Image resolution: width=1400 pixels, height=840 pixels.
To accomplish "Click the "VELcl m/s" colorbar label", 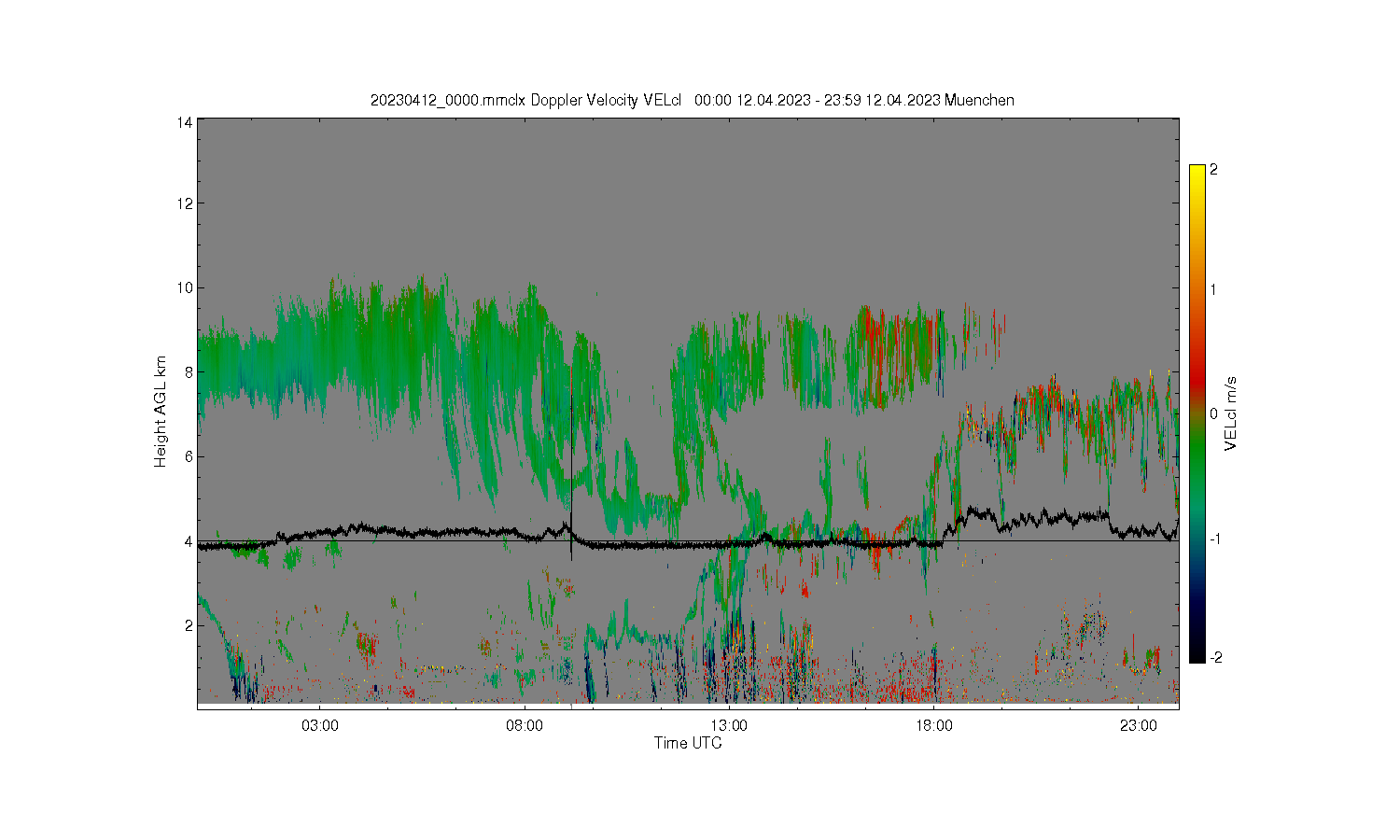I will point(1231,413).
